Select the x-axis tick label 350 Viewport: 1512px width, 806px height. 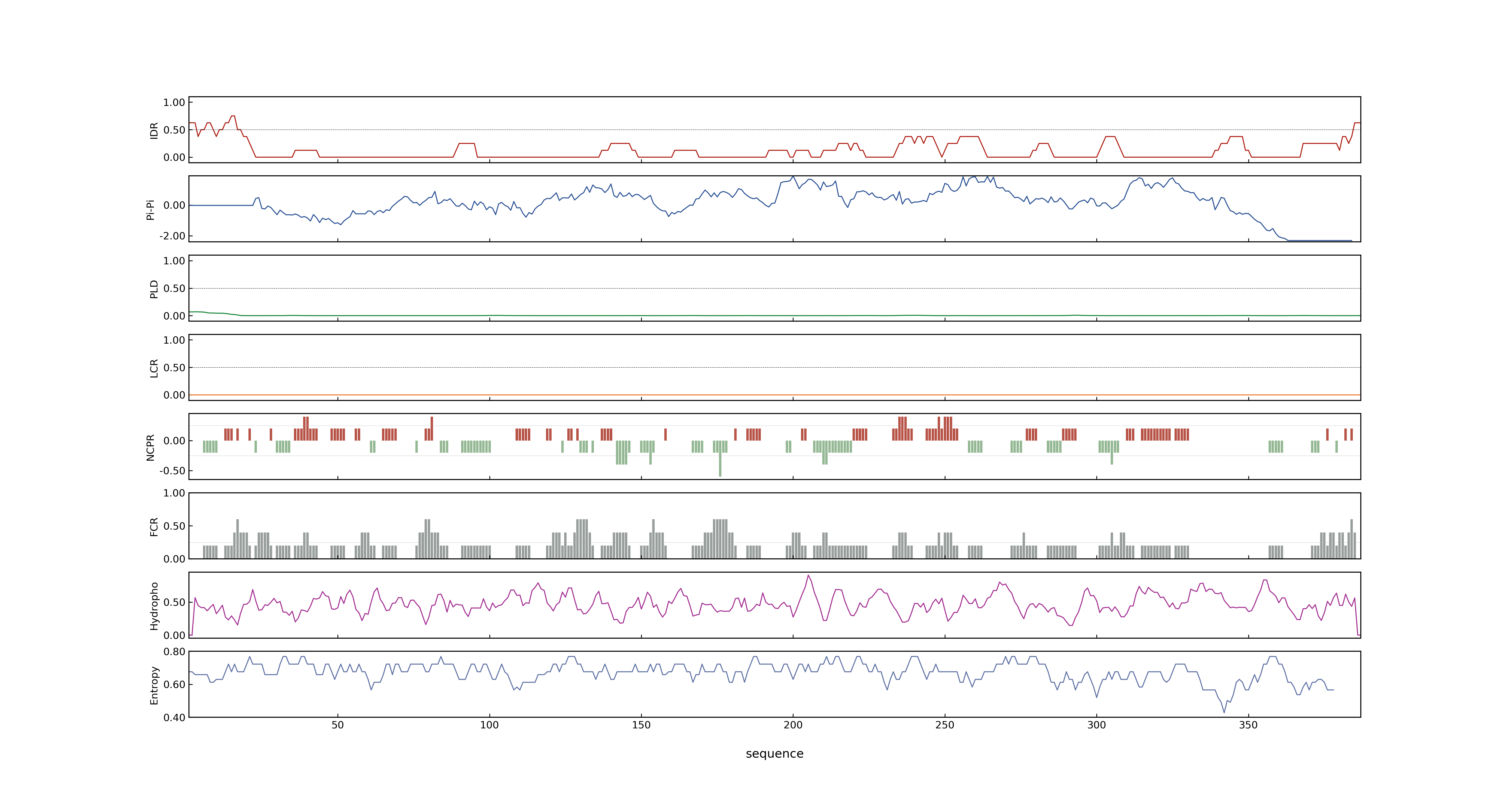[x=1249, y=725]
